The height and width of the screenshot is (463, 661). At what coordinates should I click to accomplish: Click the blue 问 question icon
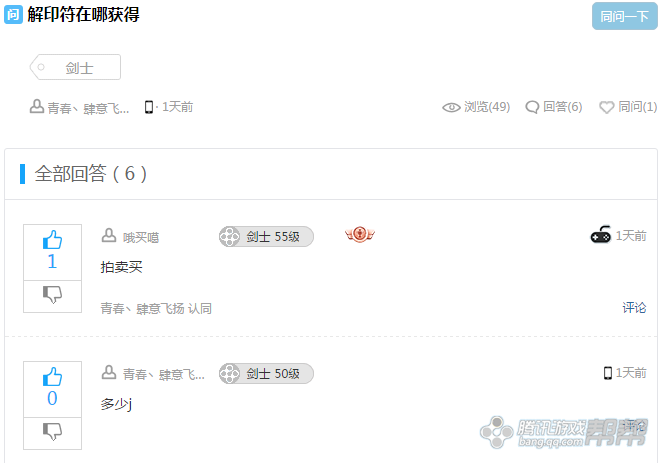tap(13, 15)
